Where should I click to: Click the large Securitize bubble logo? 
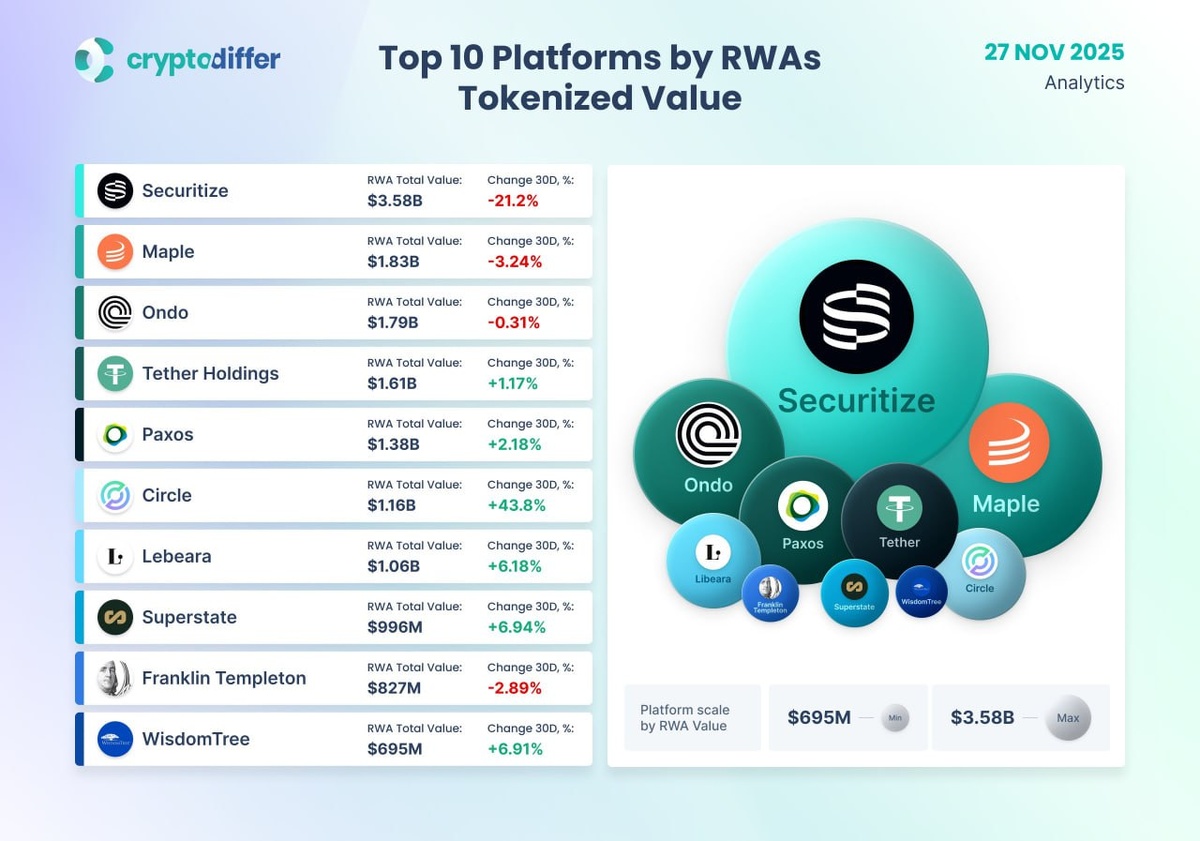click(856, 316)
